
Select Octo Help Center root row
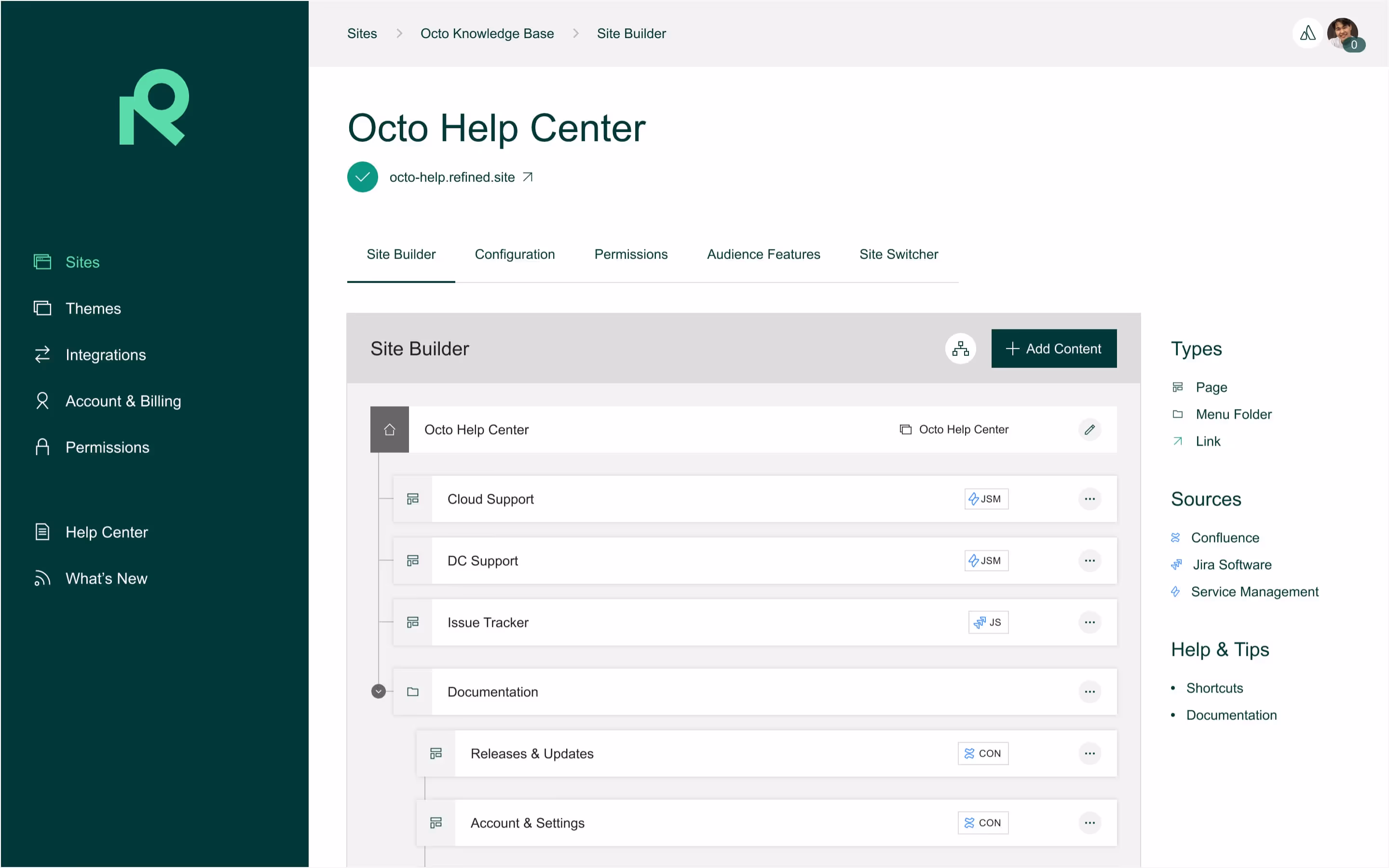point(743,429)
